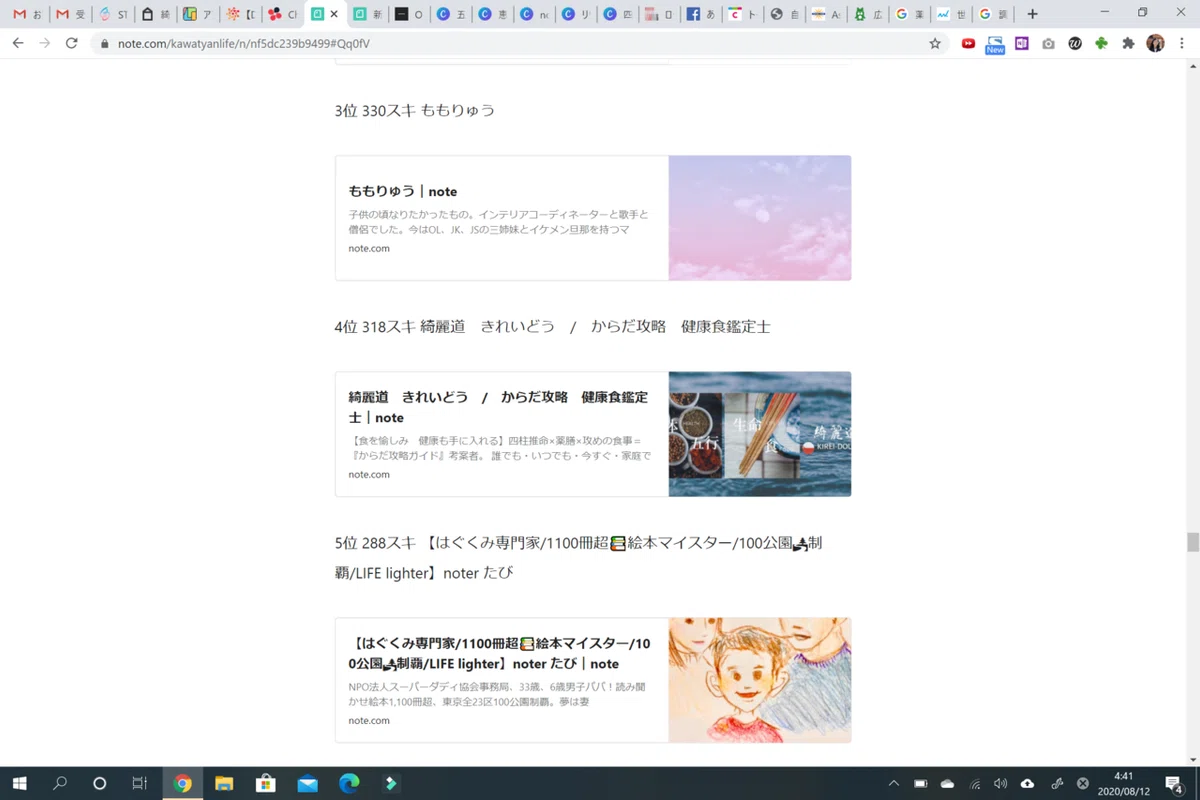Click the camera screenshot extension icon
Viewport: 1200px width, 800px height.
click(x=1048, y=43)
